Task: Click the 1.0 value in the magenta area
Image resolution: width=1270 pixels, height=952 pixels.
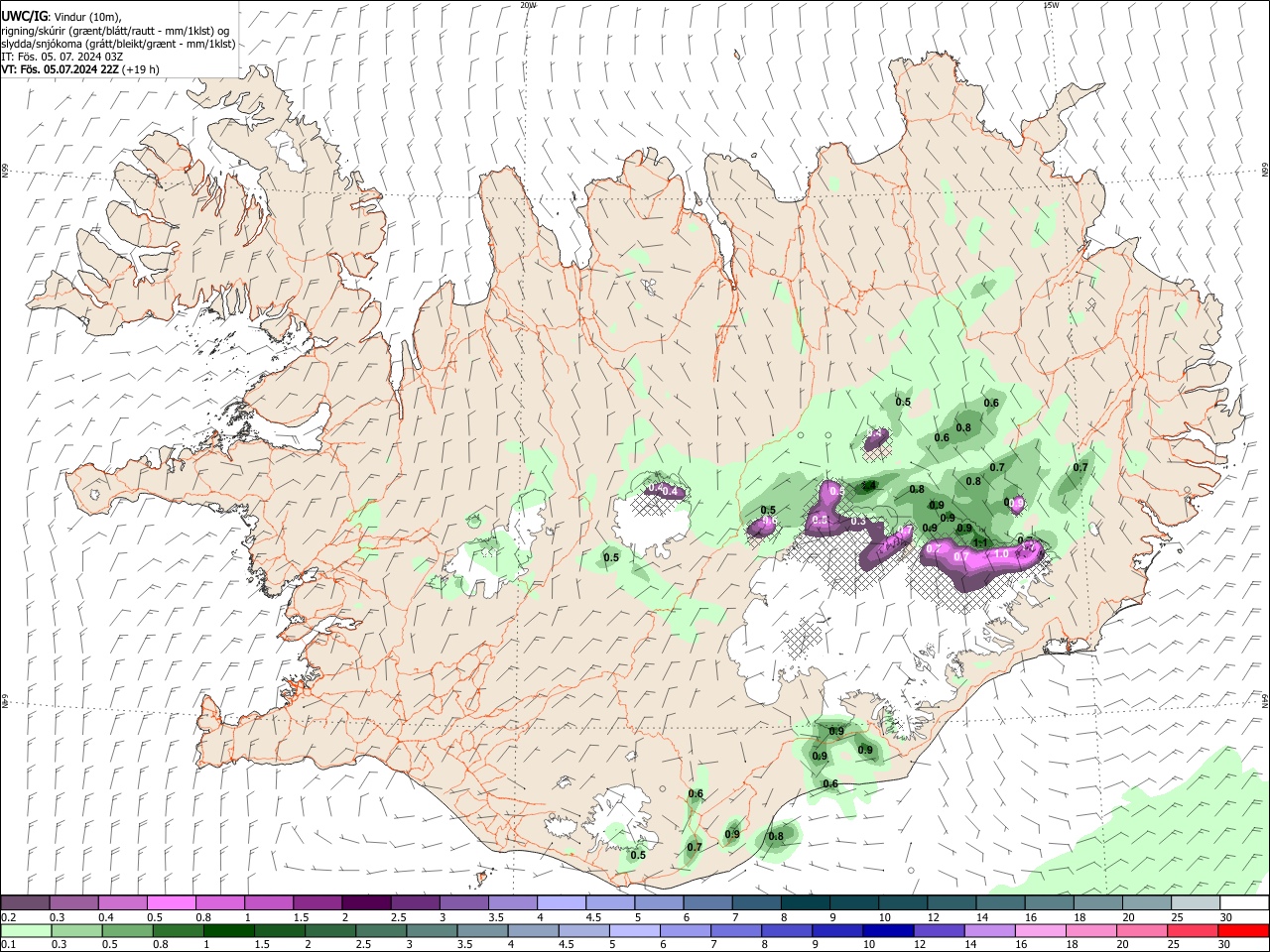Action: pyautogui.click(x=1003, y=554)
